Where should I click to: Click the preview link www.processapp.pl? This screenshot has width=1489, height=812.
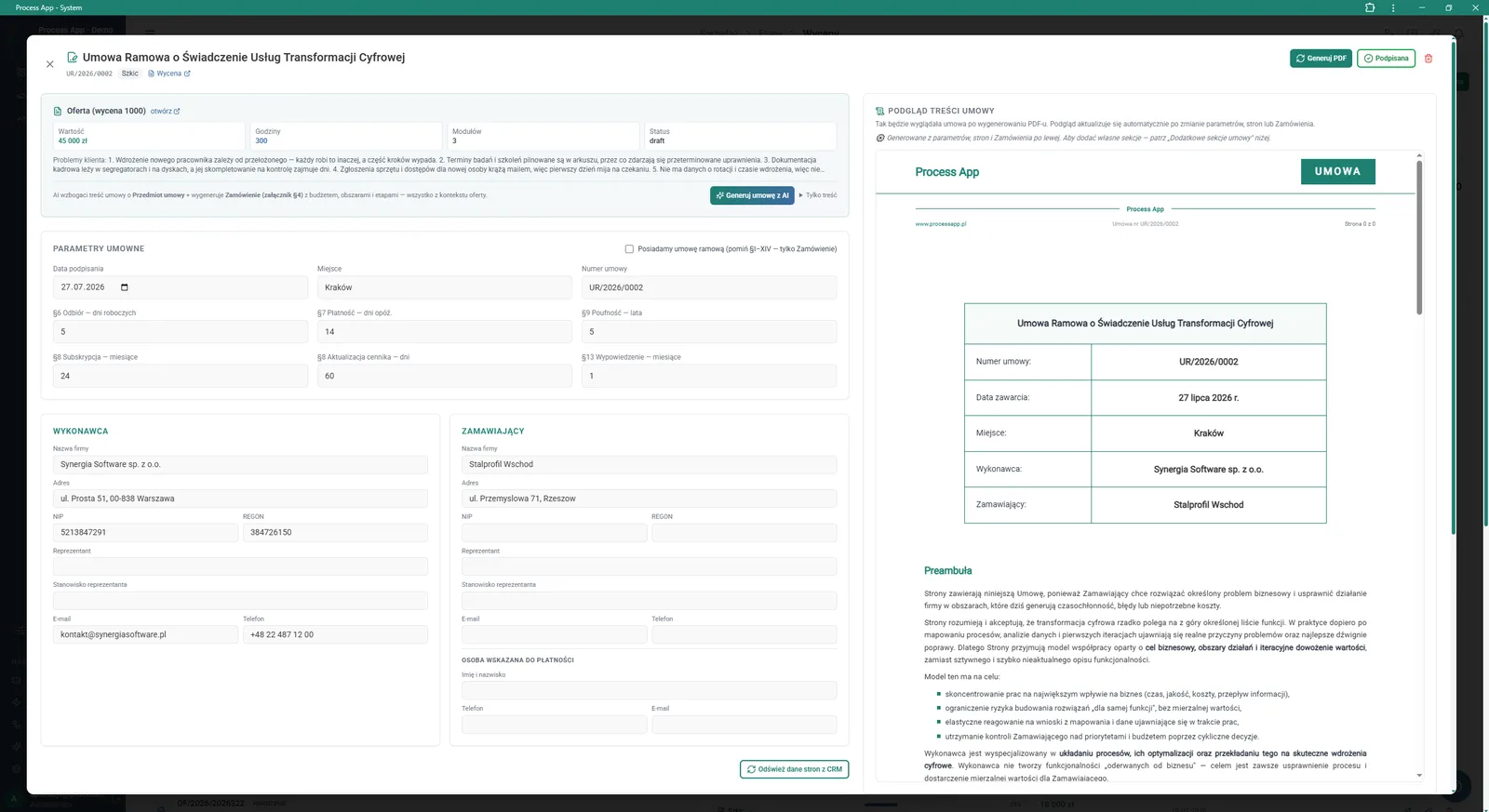click(941, 224)
